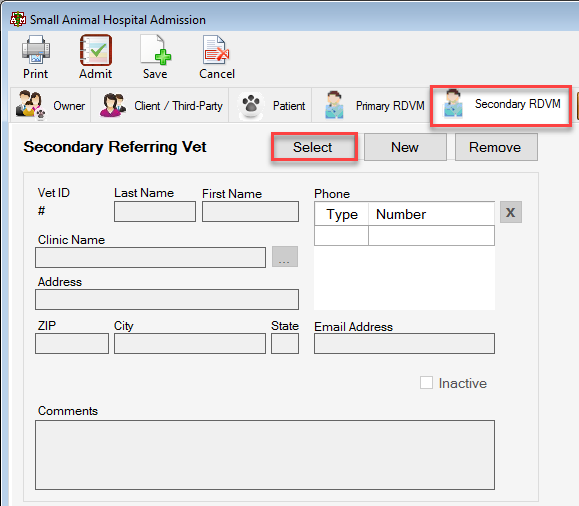Open the Owner tab
Image resolution: width=579 pixels, height=506 pixels.
[51, 105]
